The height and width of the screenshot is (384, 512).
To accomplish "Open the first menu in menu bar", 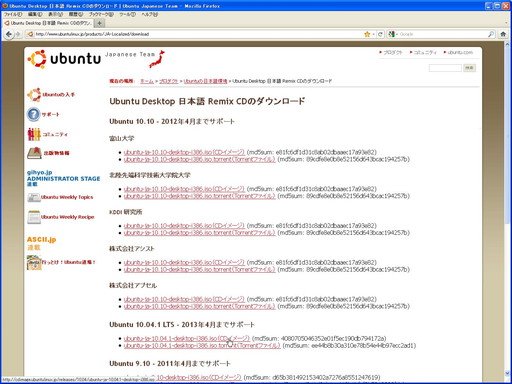I will [13, 14].
